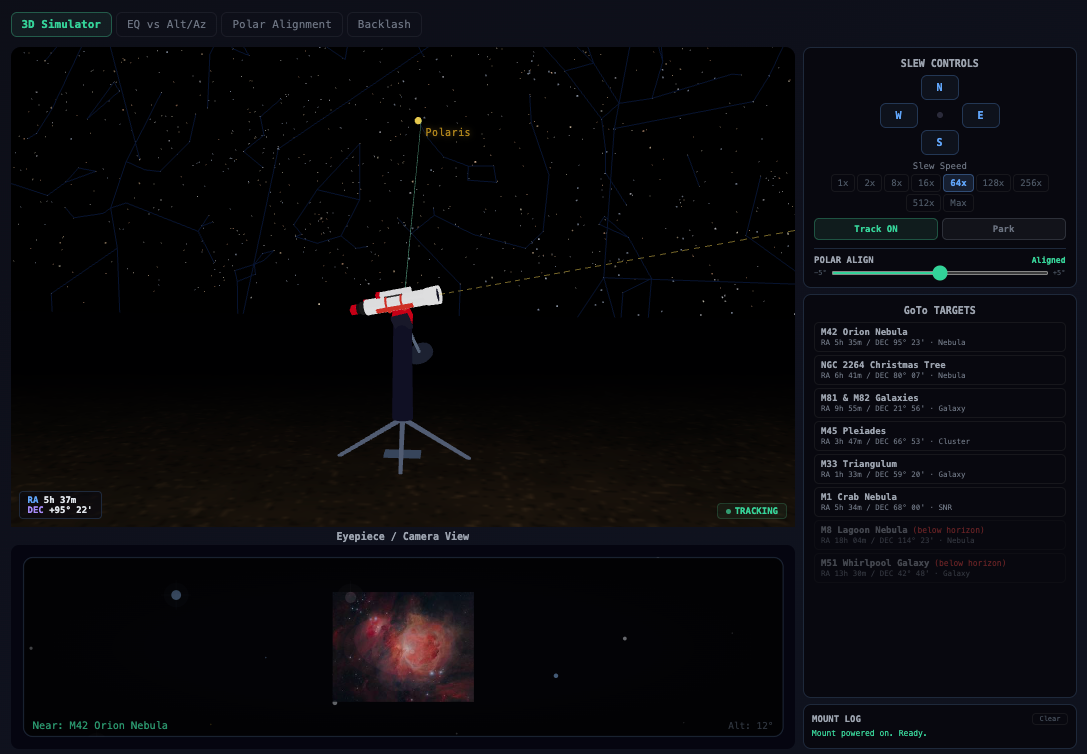Slew east with the E arrow button
Screen dimensions: 1087x754
(x=980, y=115)
